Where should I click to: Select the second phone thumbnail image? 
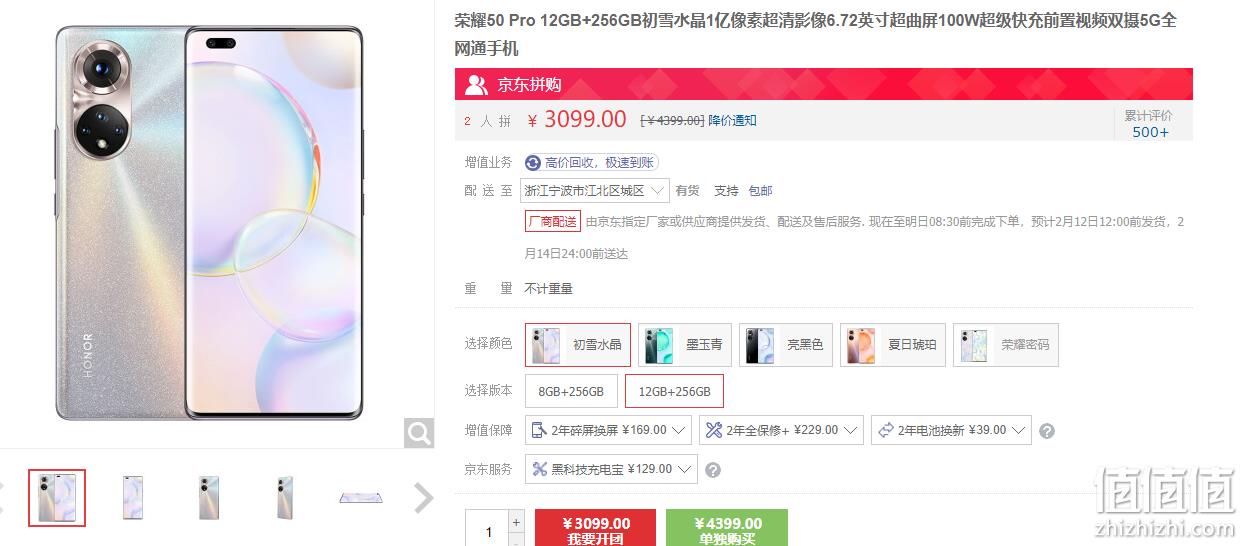(x=133, y=497)
